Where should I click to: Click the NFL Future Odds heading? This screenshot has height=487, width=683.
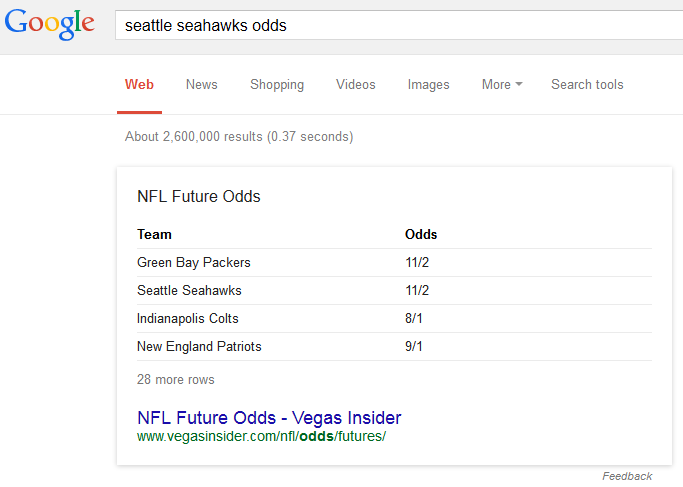[x=199, y=197]
